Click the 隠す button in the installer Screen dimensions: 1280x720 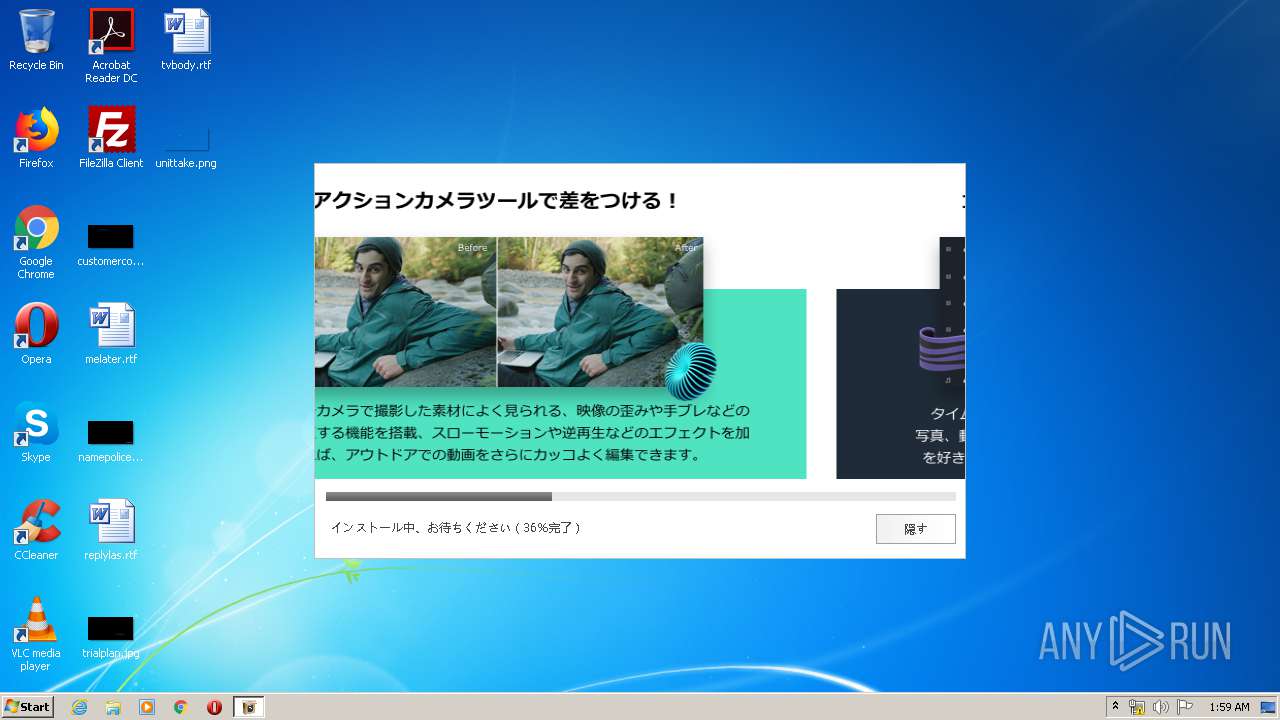point(915,529)
